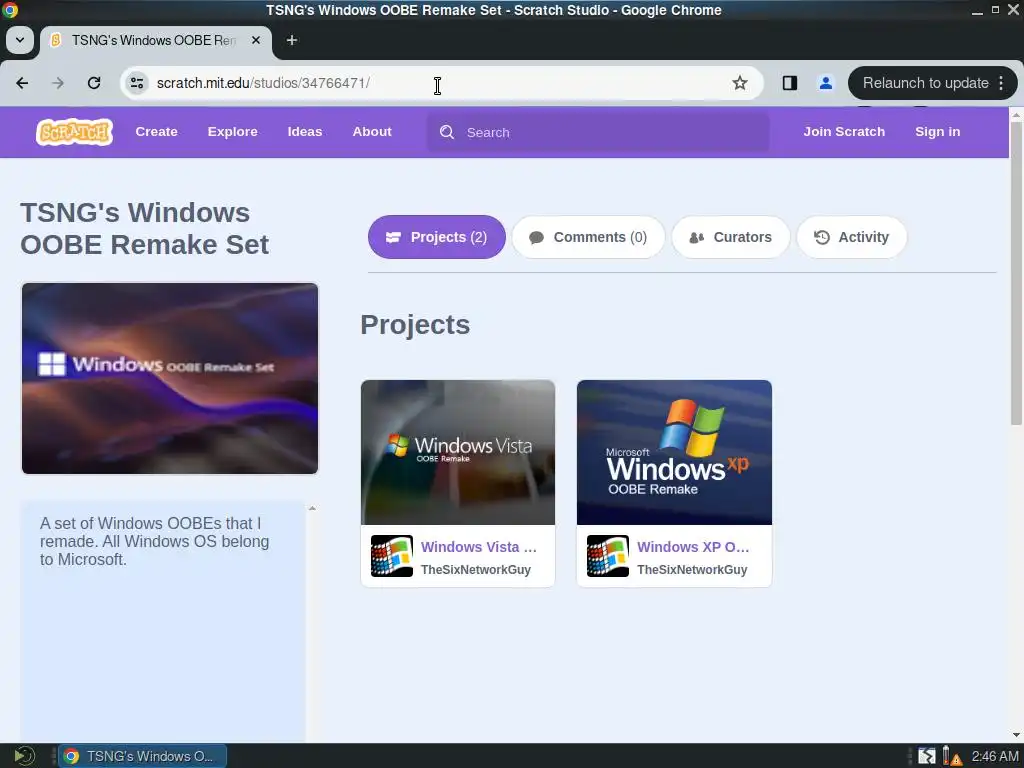Image resolution: width=1024 pixels, height=768 pixels.
Task: Focus the Scratch Search field
Action: pos(598,133)
